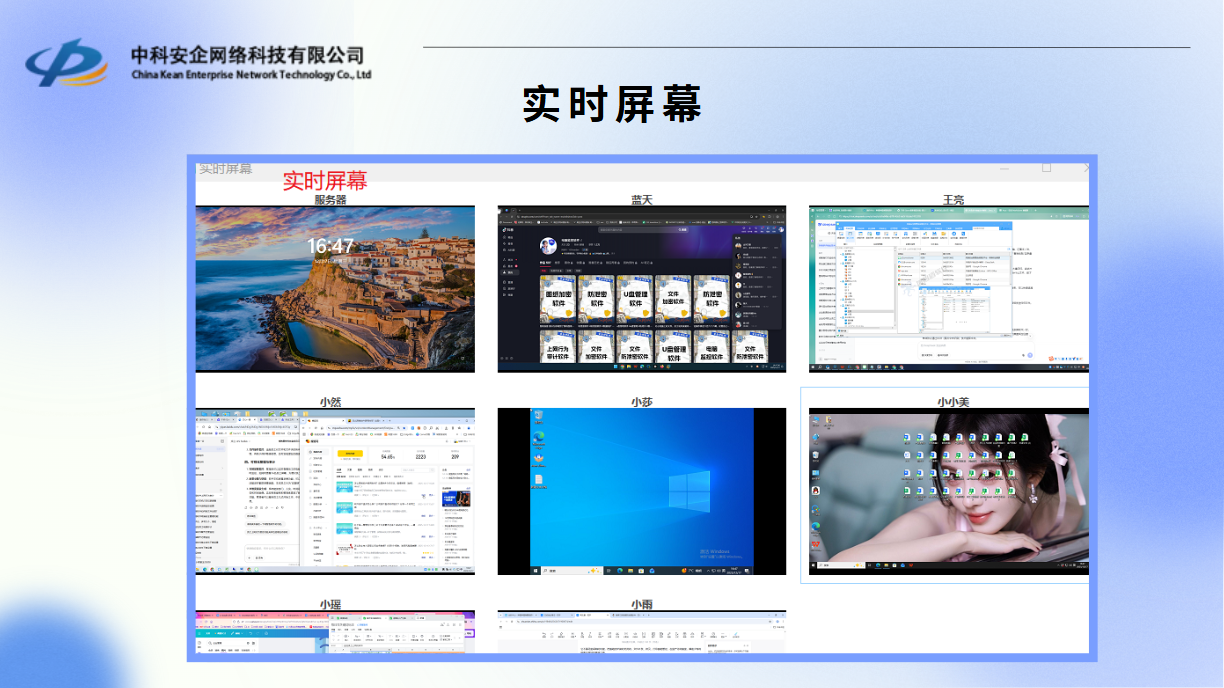Open the 服务器 screen thumbnail

coord(335,289)
